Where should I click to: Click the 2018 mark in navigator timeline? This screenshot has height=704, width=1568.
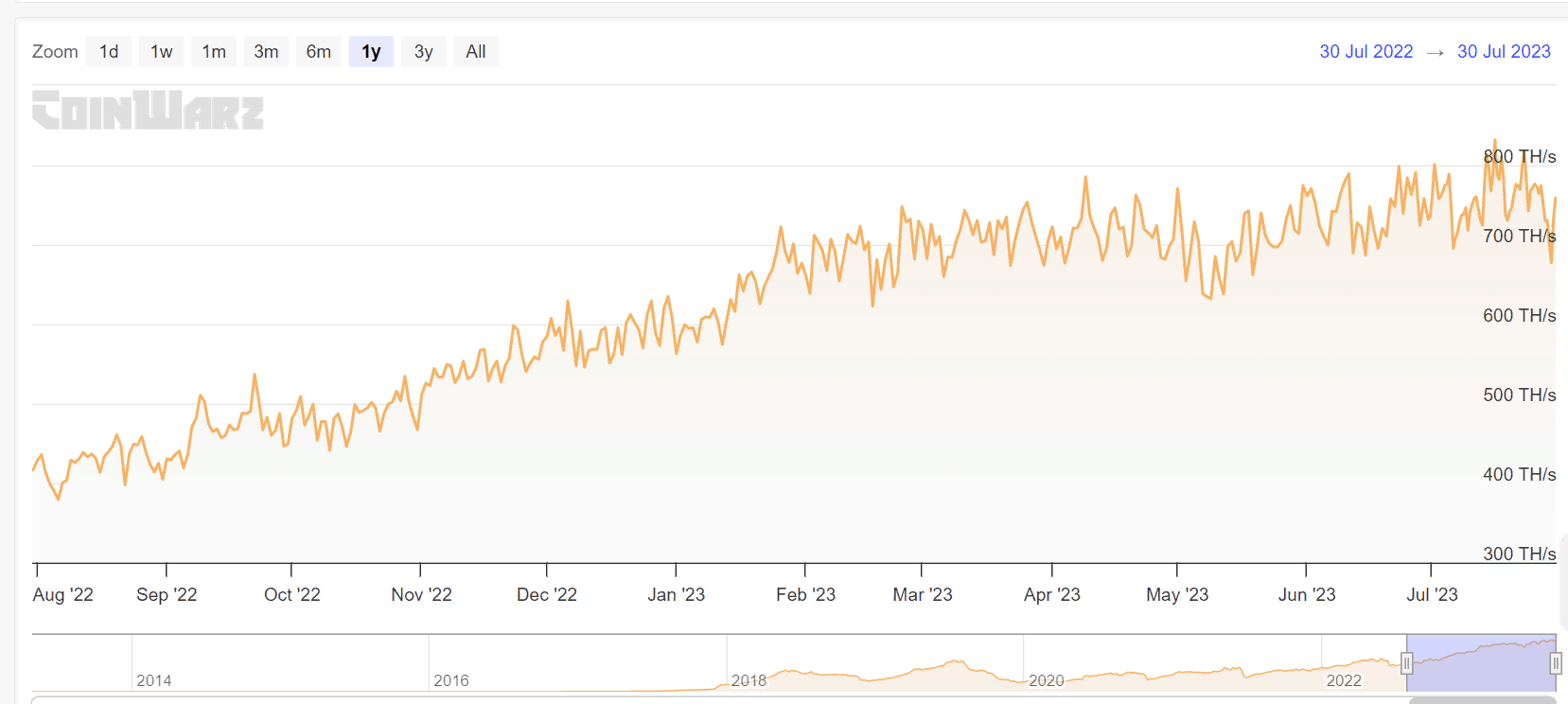point(749,680)
